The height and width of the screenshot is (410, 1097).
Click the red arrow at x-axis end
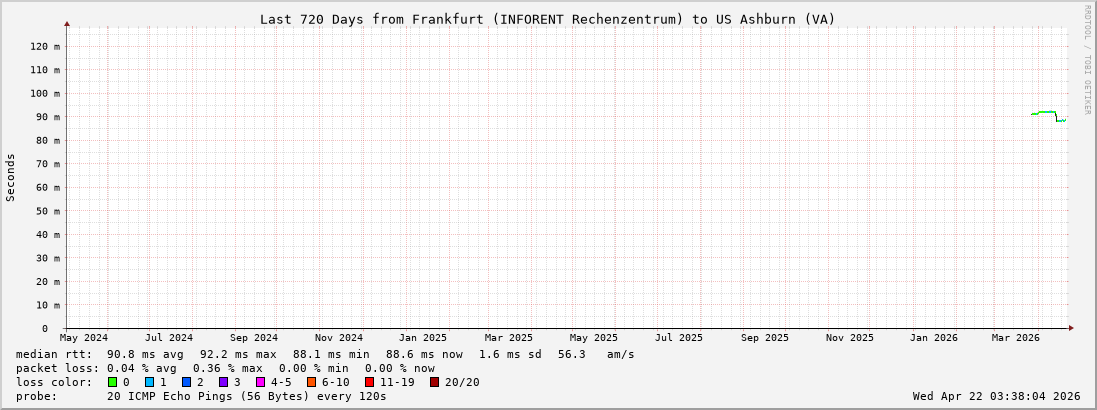(x=1071, y=328)
